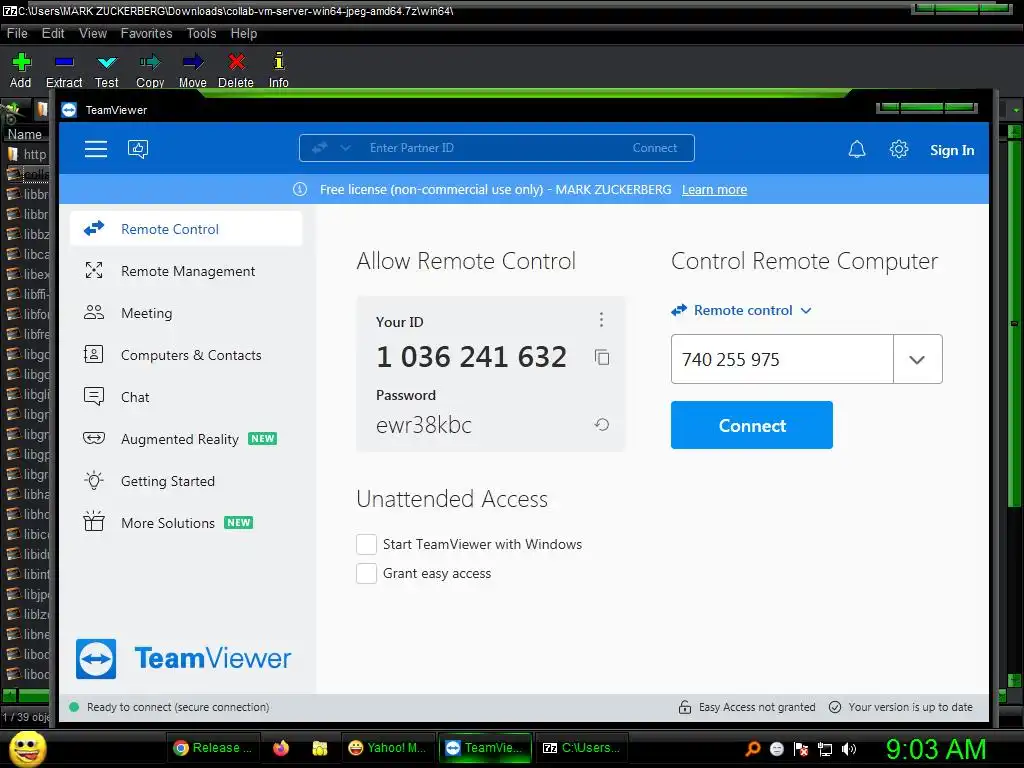Click the volume speaker tray icon
This screenshot has width=1024, height=768.
(849, 749)
